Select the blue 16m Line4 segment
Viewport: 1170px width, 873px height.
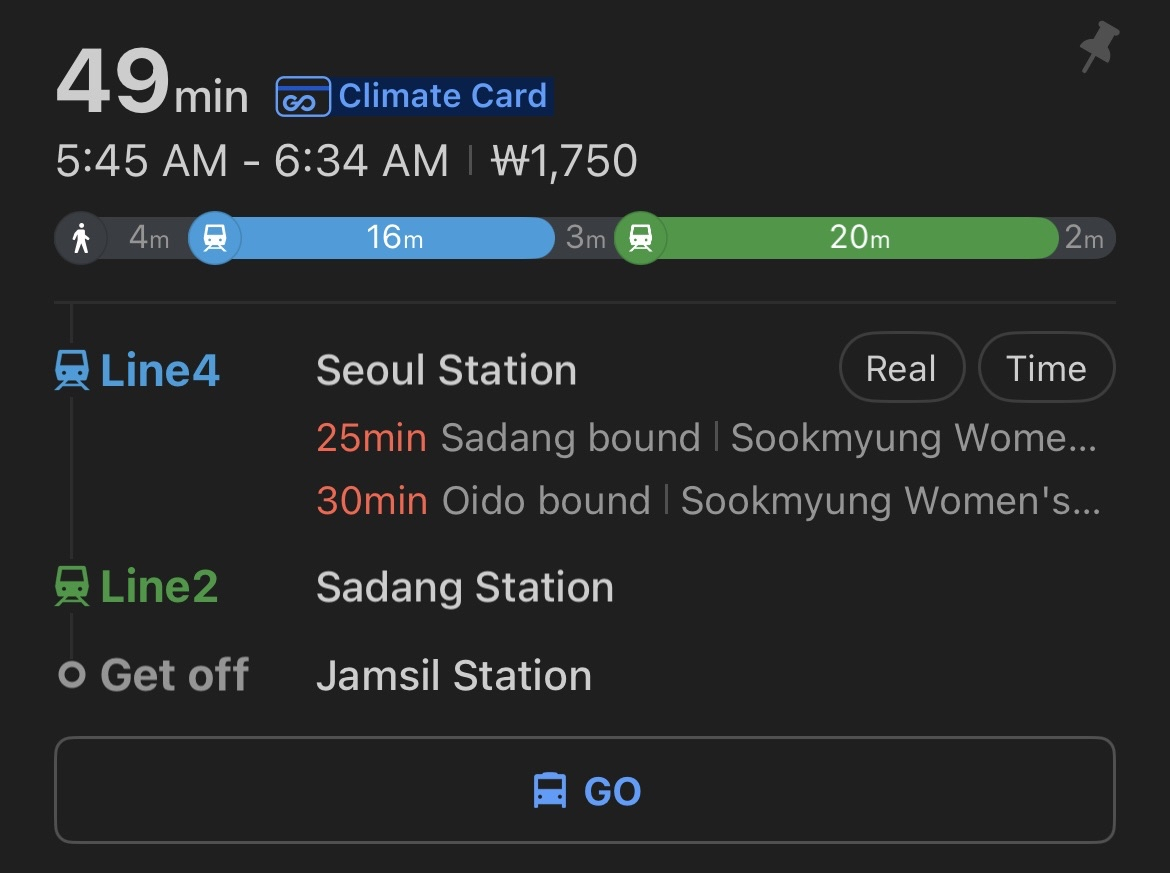[395, 239]
